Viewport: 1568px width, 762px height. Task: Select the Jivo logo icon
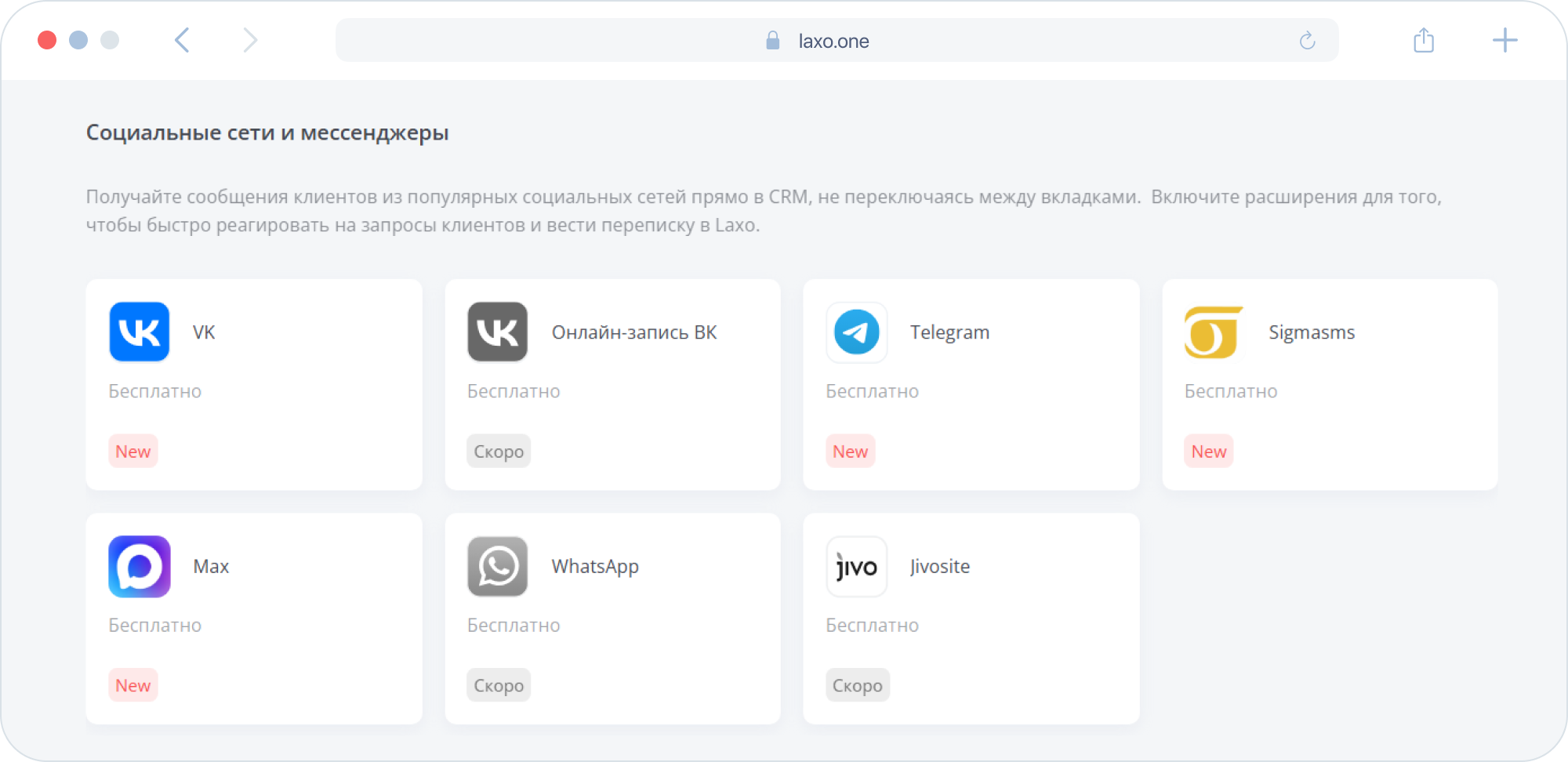pyautogui.click(x=856, y=566)
